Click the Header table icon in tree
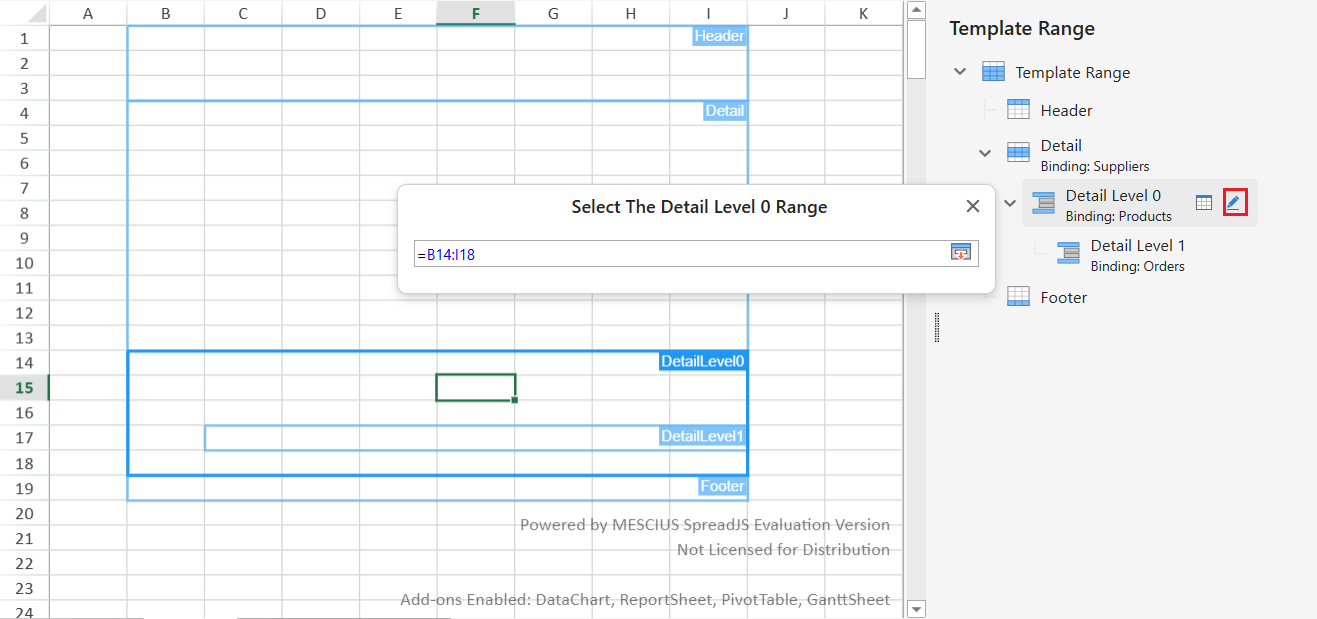This screenshot has height=619, width=1317. click(1018, 110)
